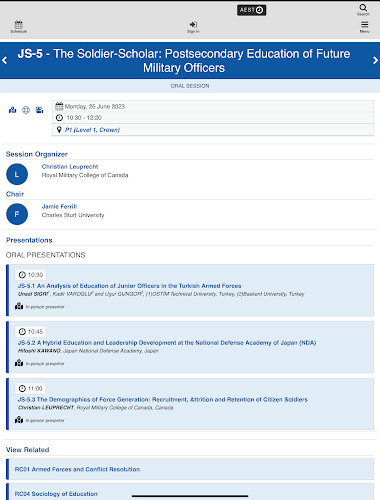Go to next session with right arrow
Image resolution: width=380 pixels, height=500 pixels.
point(375,60)
